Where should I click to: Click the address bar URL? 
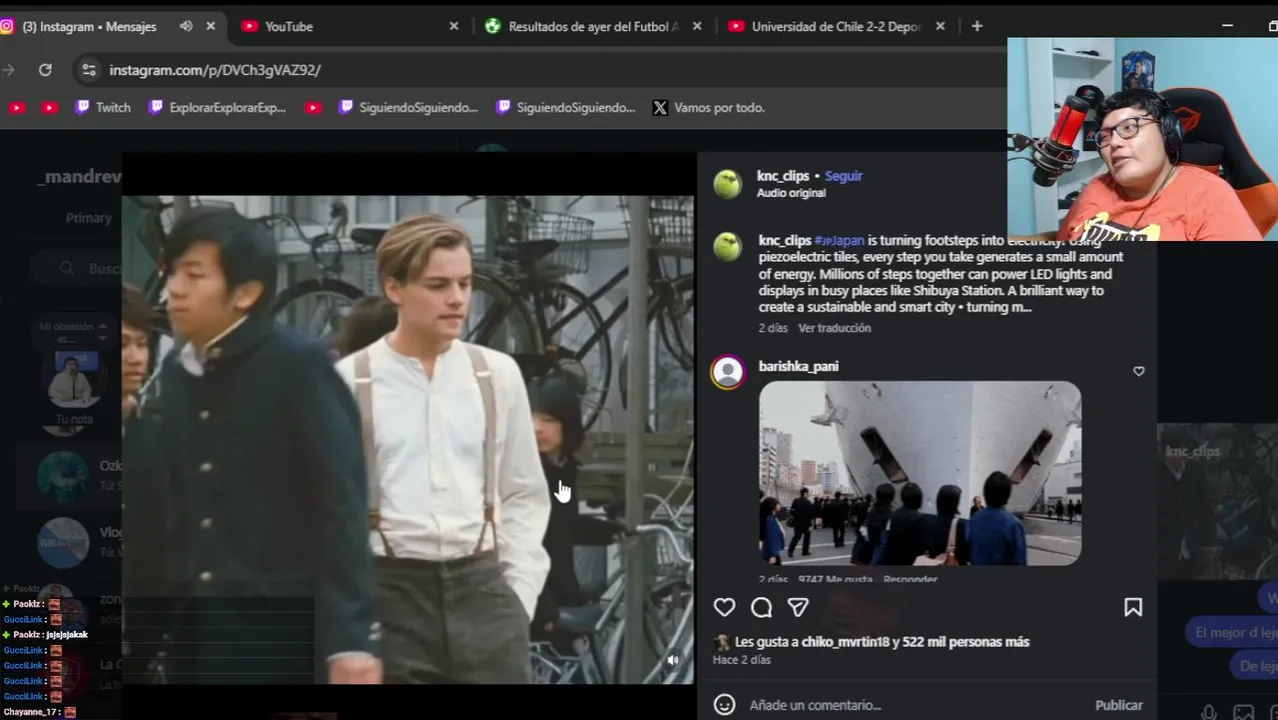(x=215, y=70)
